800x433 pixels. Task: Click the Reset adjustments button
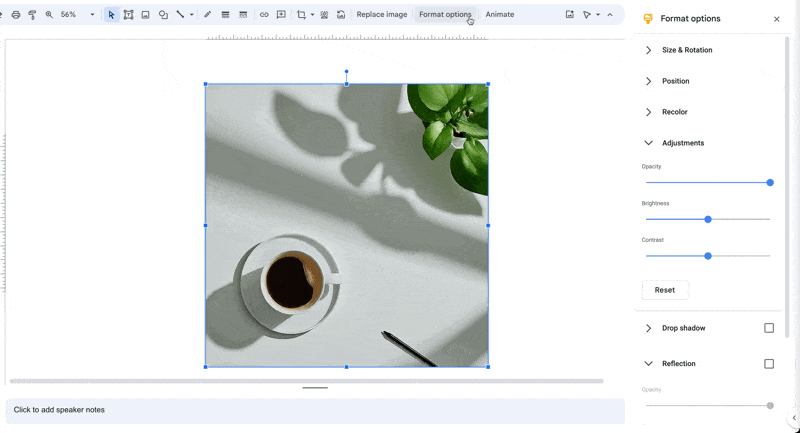click(665, 290)
